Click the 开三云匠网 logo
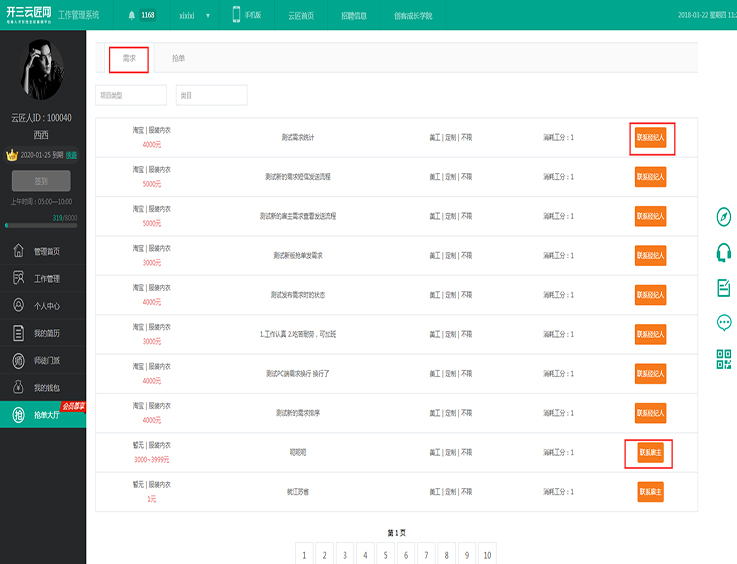This screenshot has height=564, width=737. pyautogui.click(x=29, y=15)
